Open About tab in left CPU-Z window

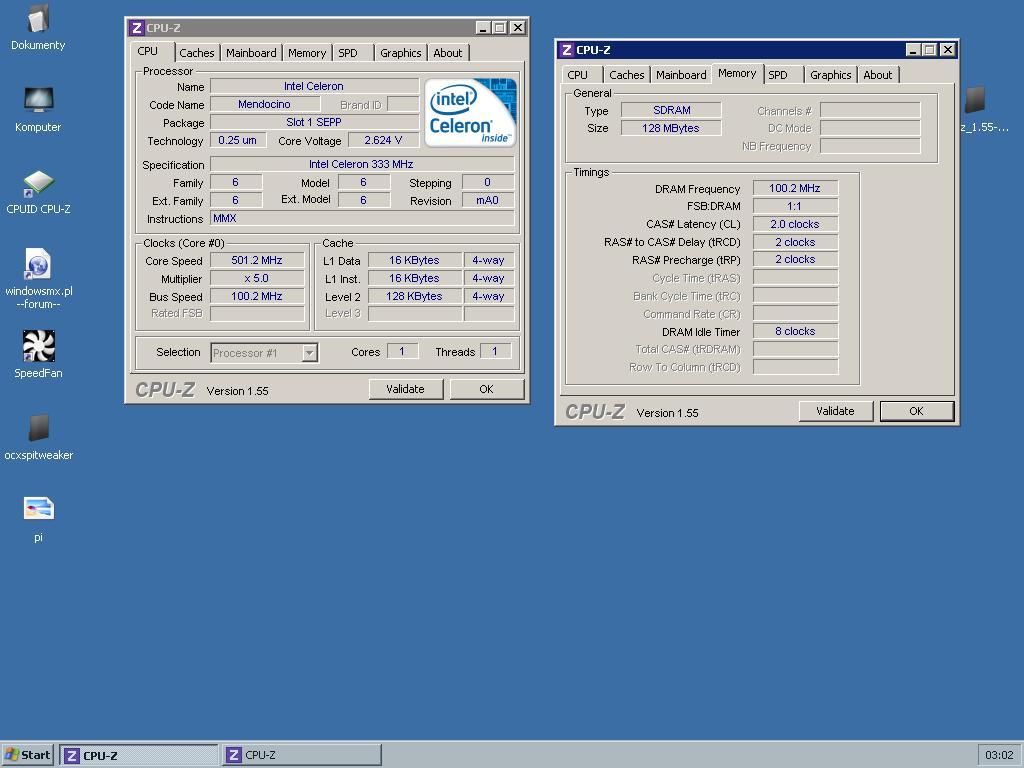tap(447, 53)
